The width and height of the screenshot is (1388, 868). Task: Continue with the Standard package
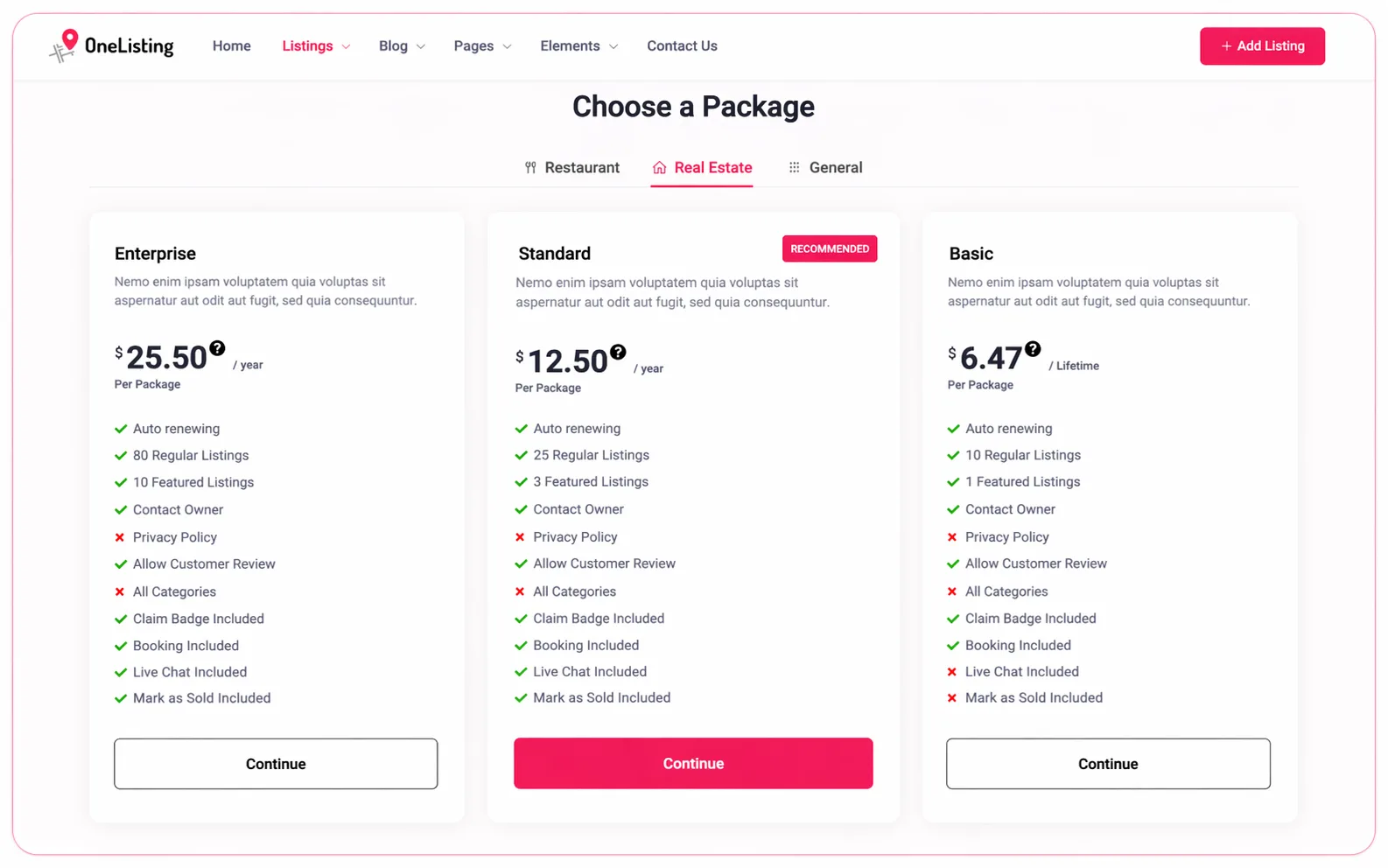click(693, 763)
